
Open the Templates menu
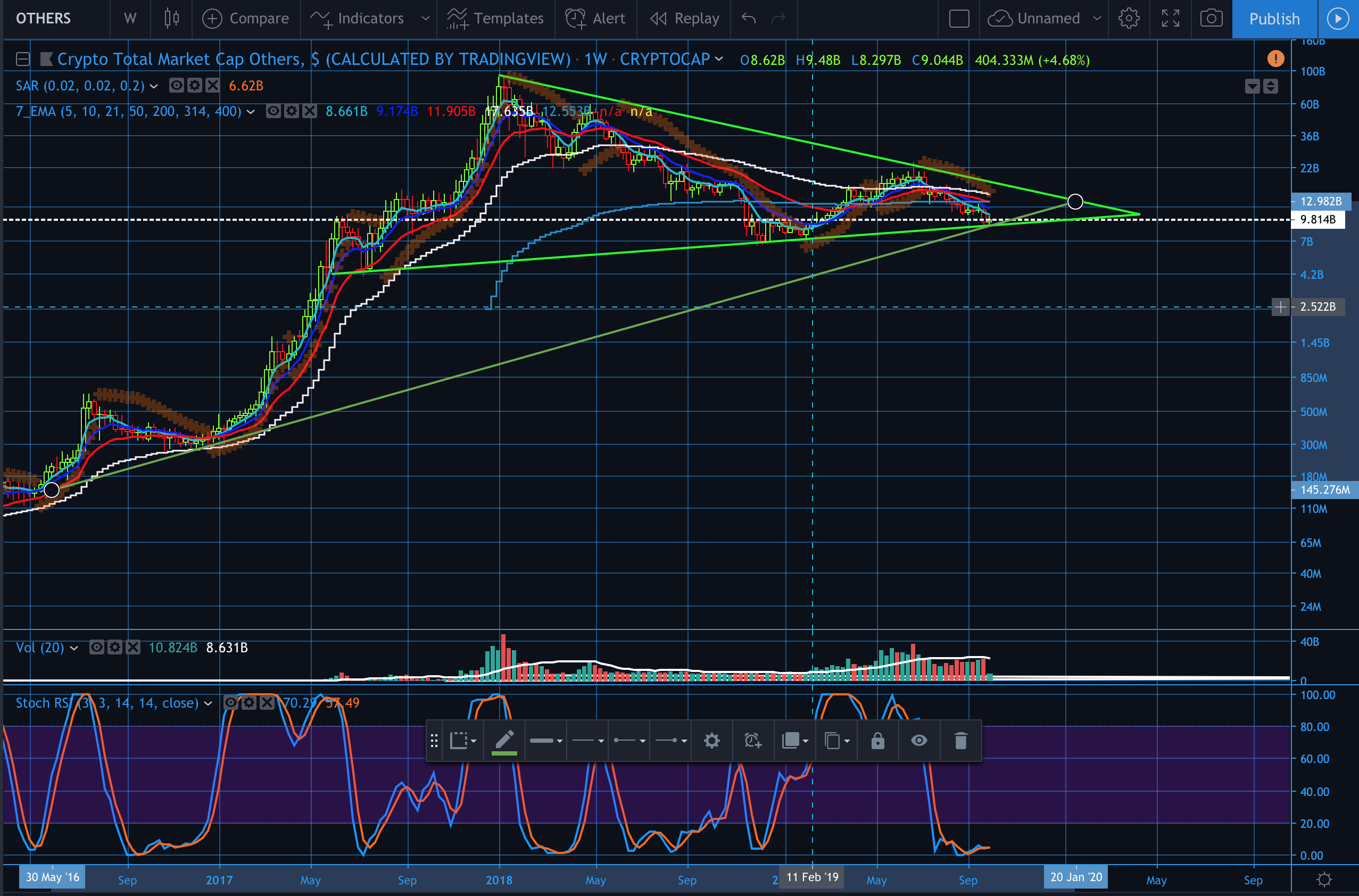tap(495, 18)
